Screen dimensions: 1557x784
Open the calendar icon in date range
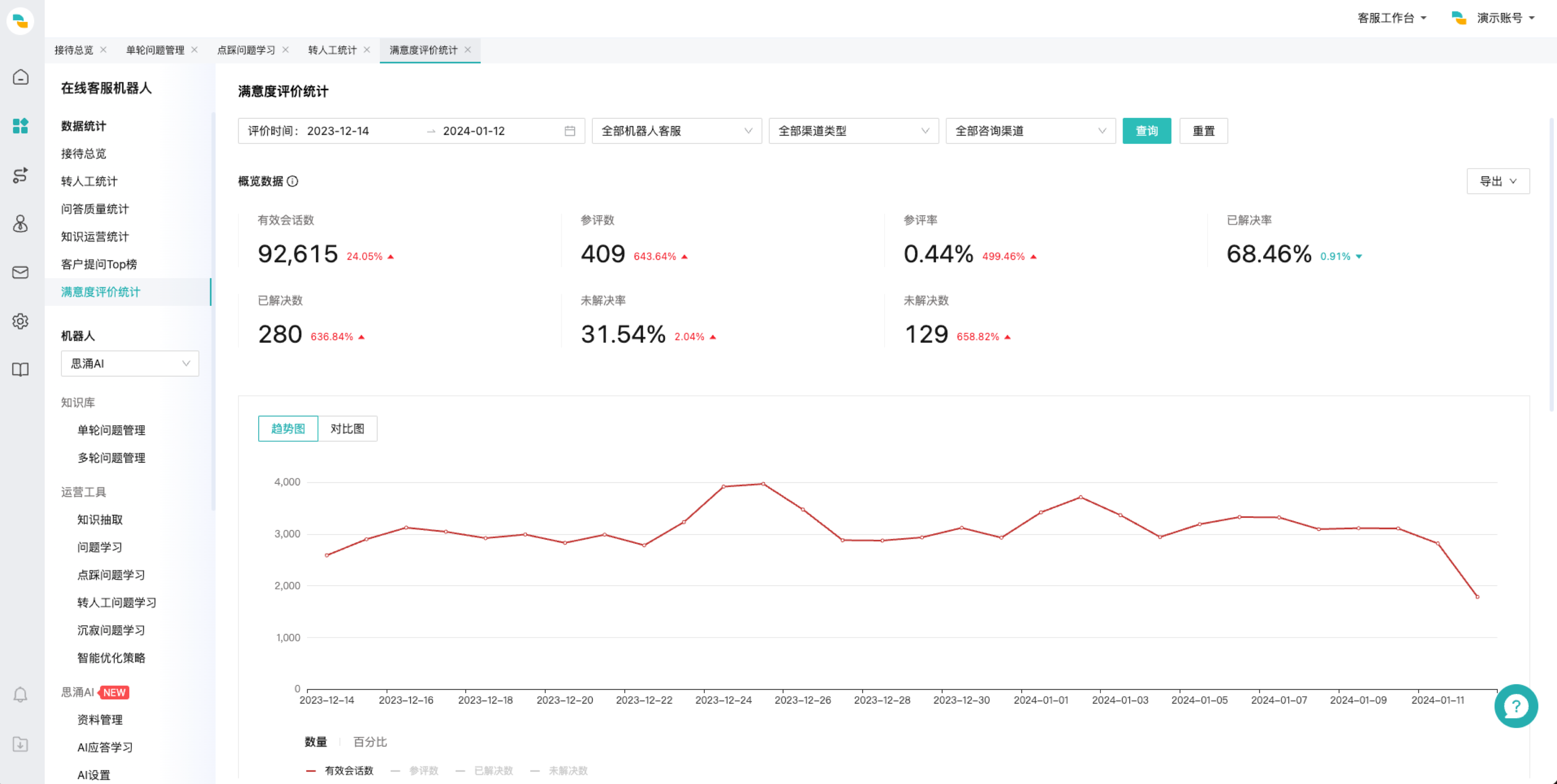click(569, 131)
